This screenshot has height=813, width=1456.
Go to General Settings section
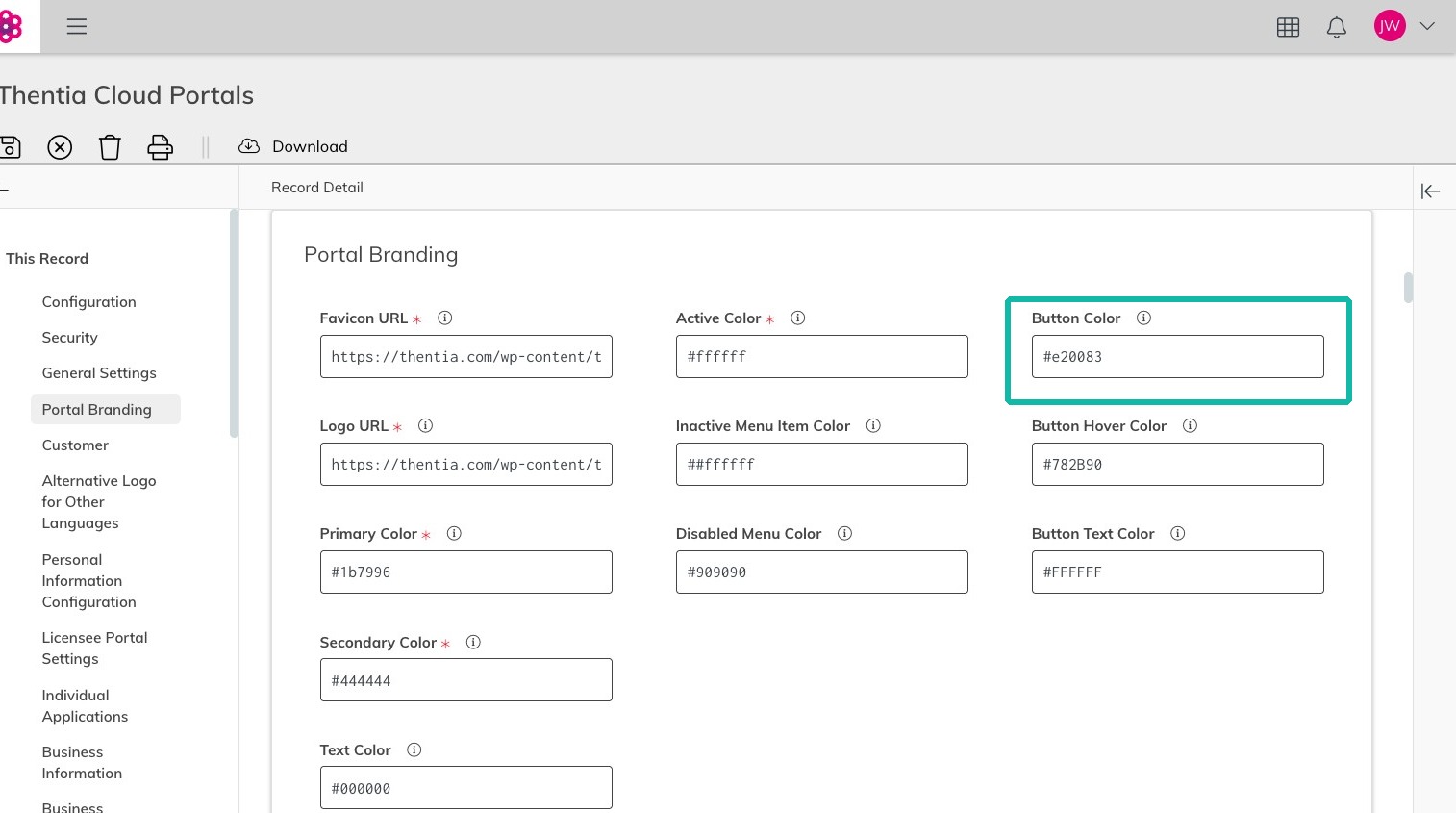(99, 372)
